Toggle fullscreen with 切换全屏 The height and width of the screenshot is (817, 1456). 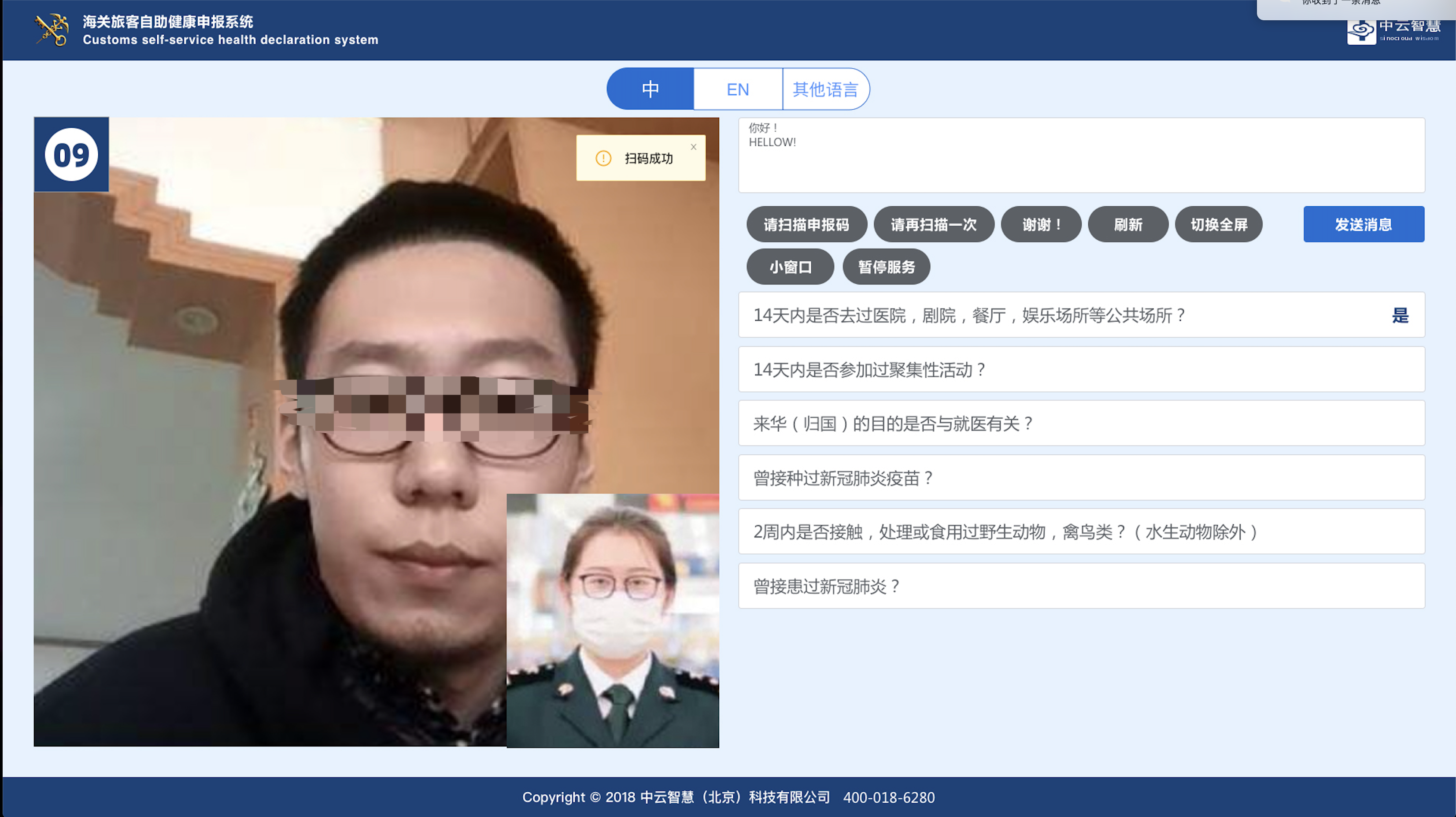[x=1218, y=224]
